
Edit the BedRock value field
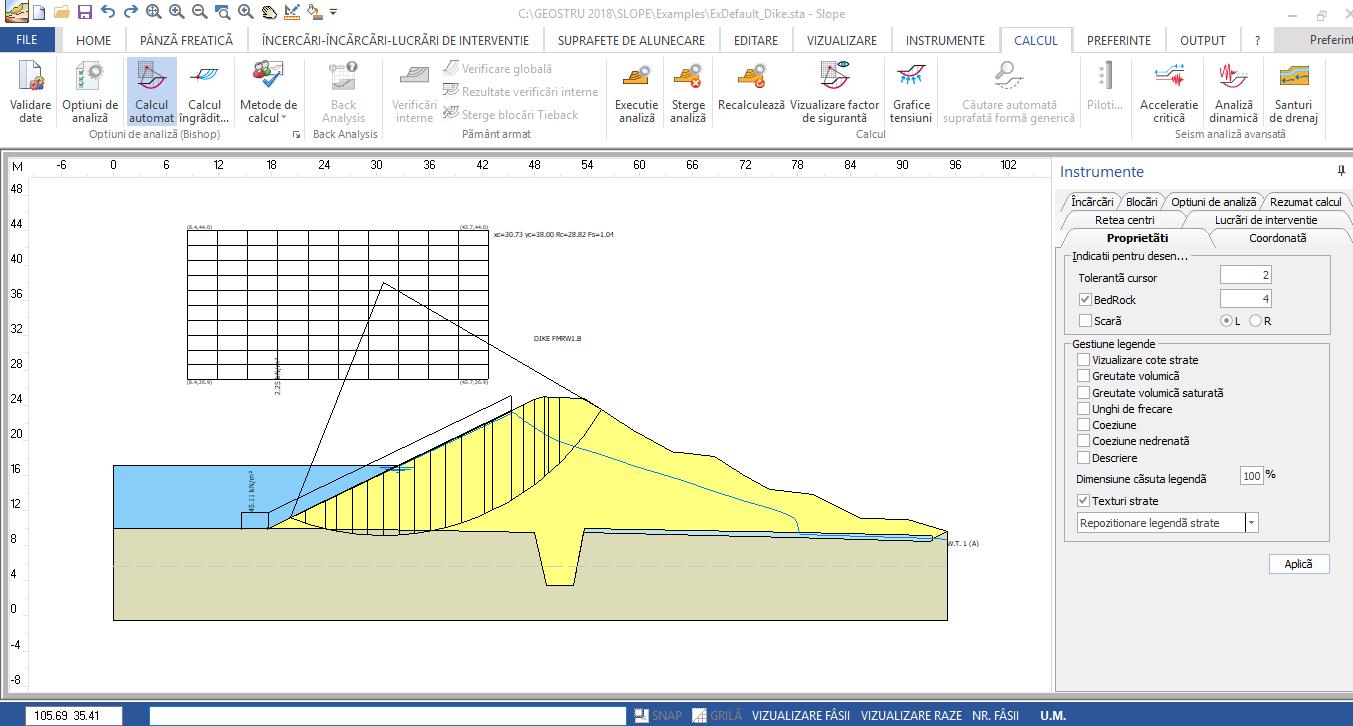pyautogui.click(x=1246, y=299)
